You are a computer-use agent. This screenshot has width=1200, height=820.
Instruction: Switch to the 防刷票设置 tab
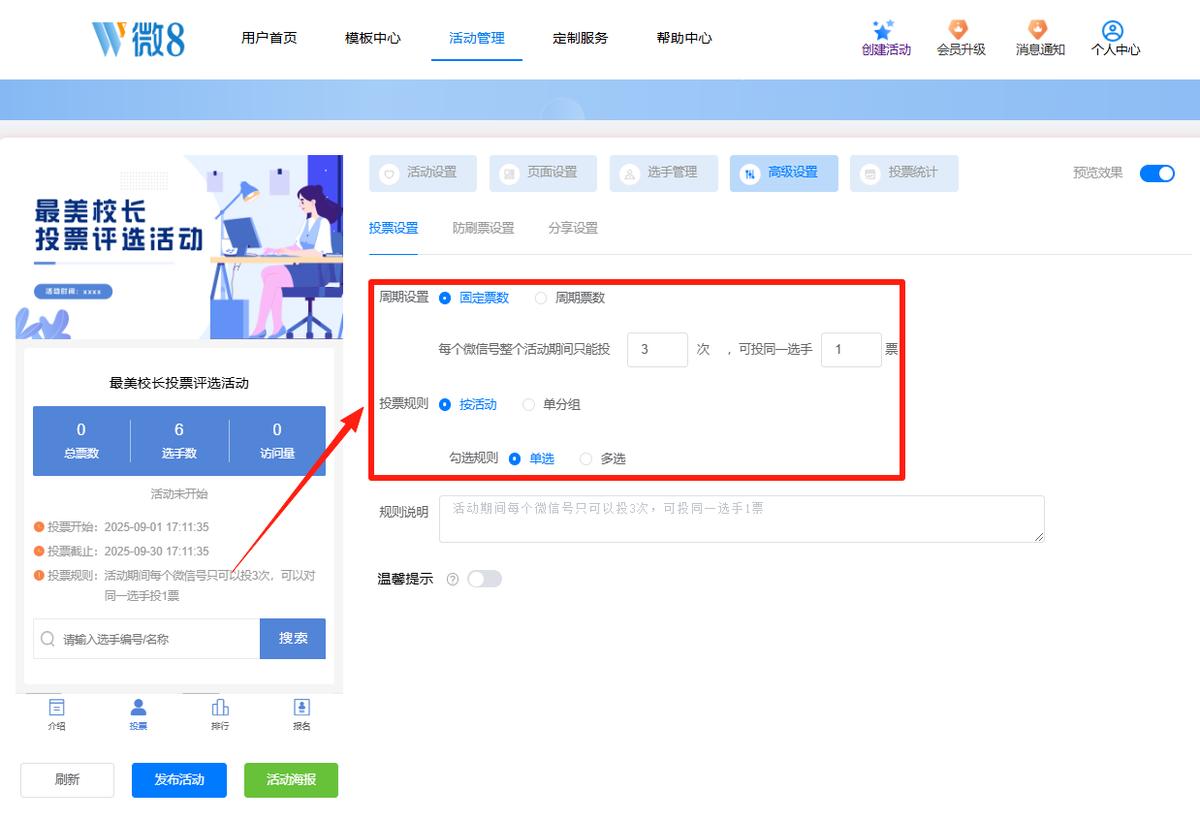point(483,228)
